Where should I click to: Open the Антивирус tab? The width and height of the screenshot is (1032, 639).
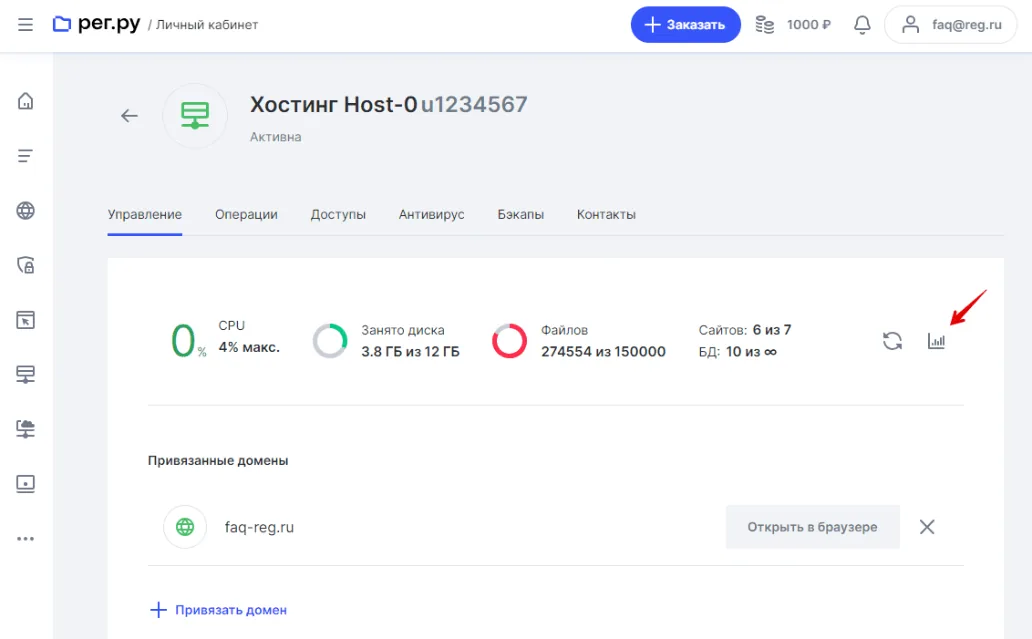tap(431, 213)
